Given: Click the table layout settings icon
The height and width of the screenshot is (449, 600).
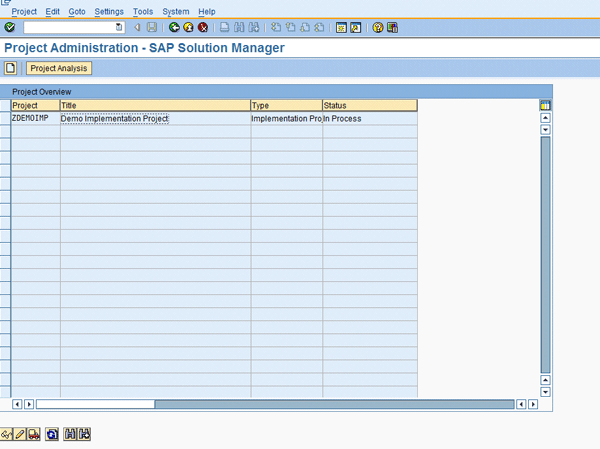Looking at the screenshot, I should click(x=545, y=105).
